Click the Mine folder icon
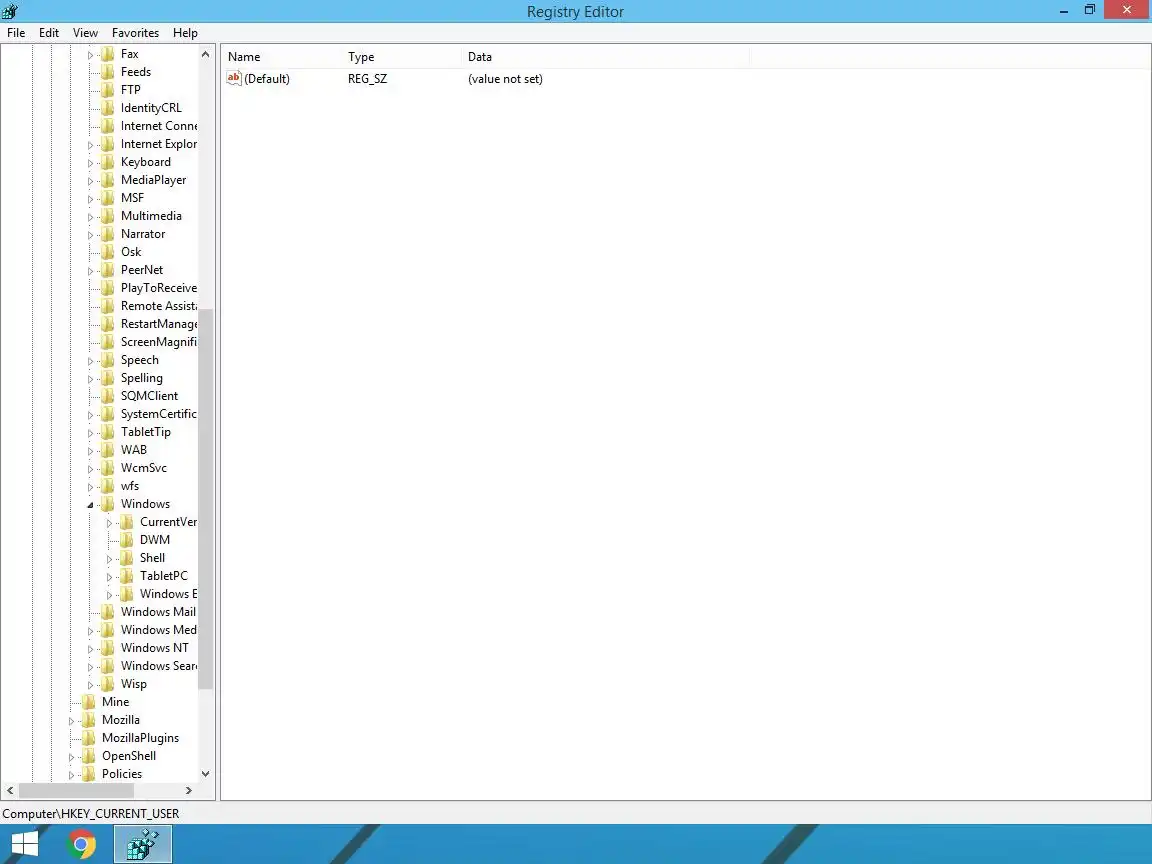1152x864 pixels. click(x=89, y=702)
